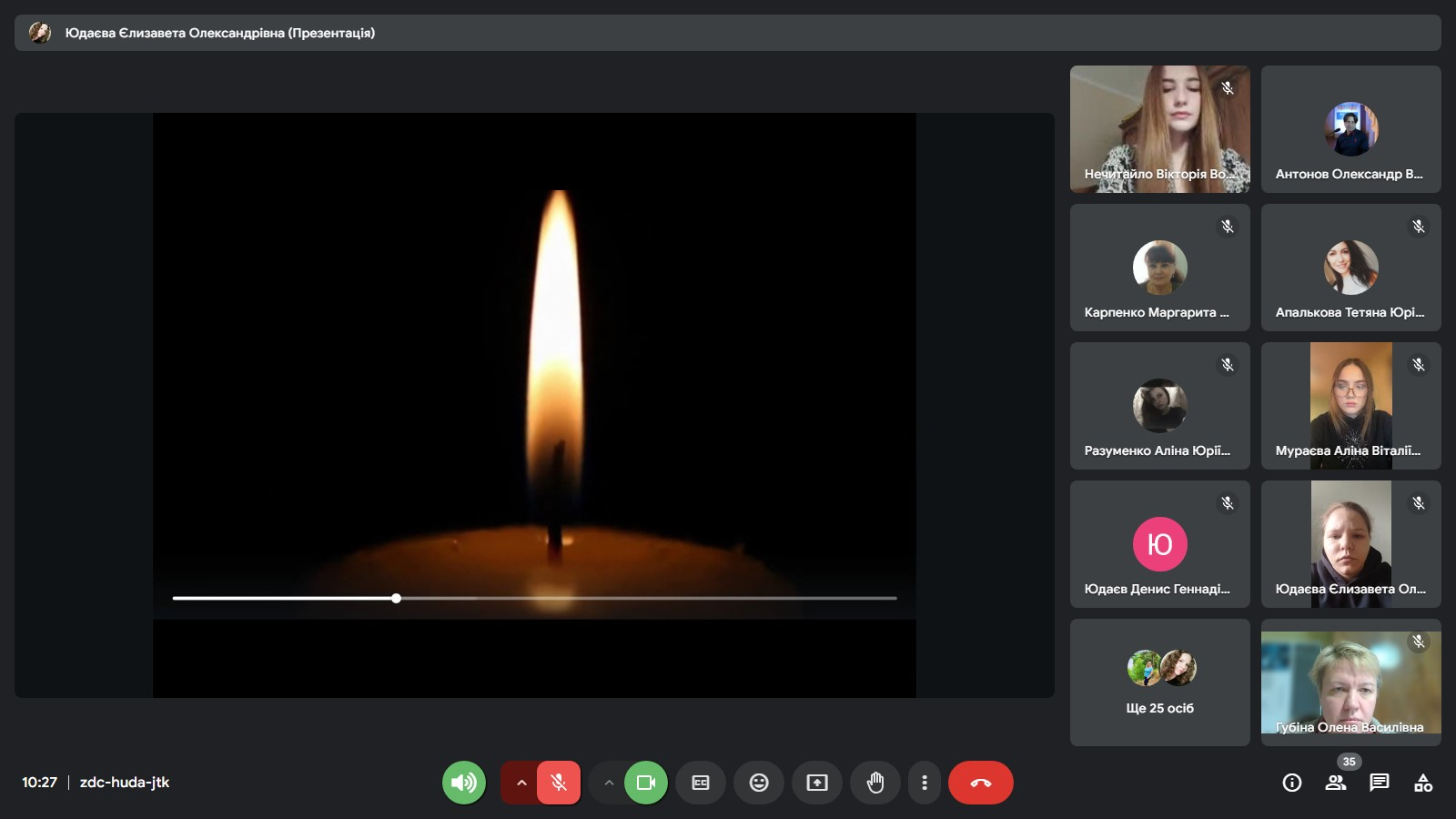Turn off camera with green video button
Screen dimensions: 1456x819
[646, 783]
